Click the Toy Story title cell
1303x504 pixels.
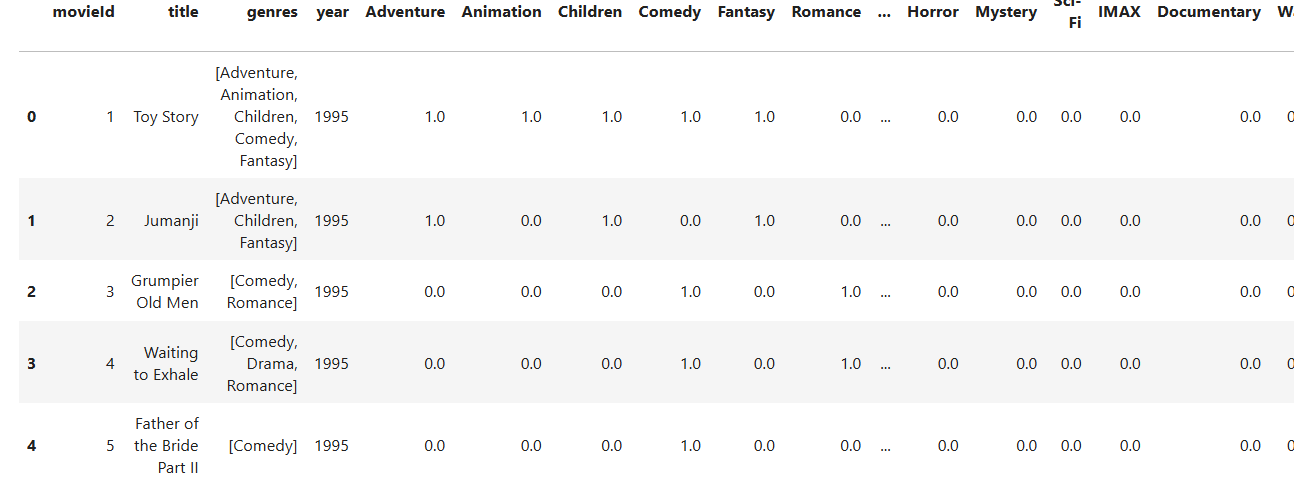coord(166,117)
